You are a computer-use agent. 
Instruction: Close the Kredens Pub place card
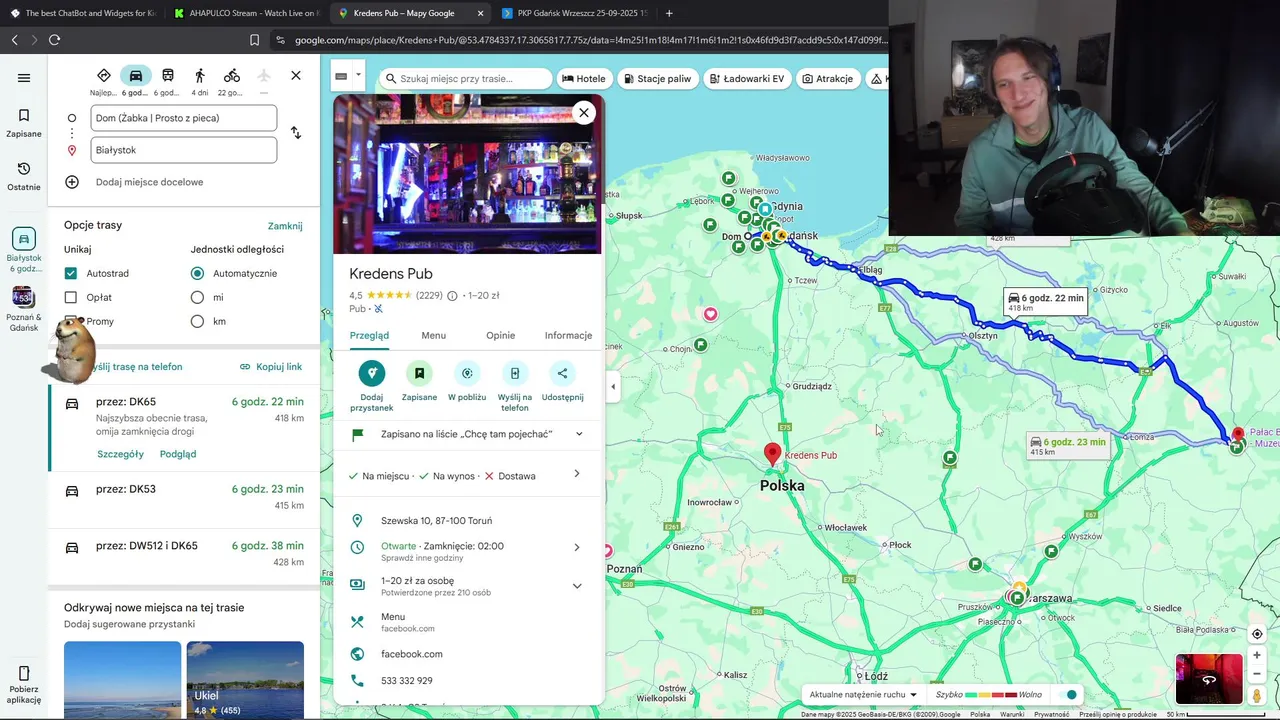tap(584, 113)
